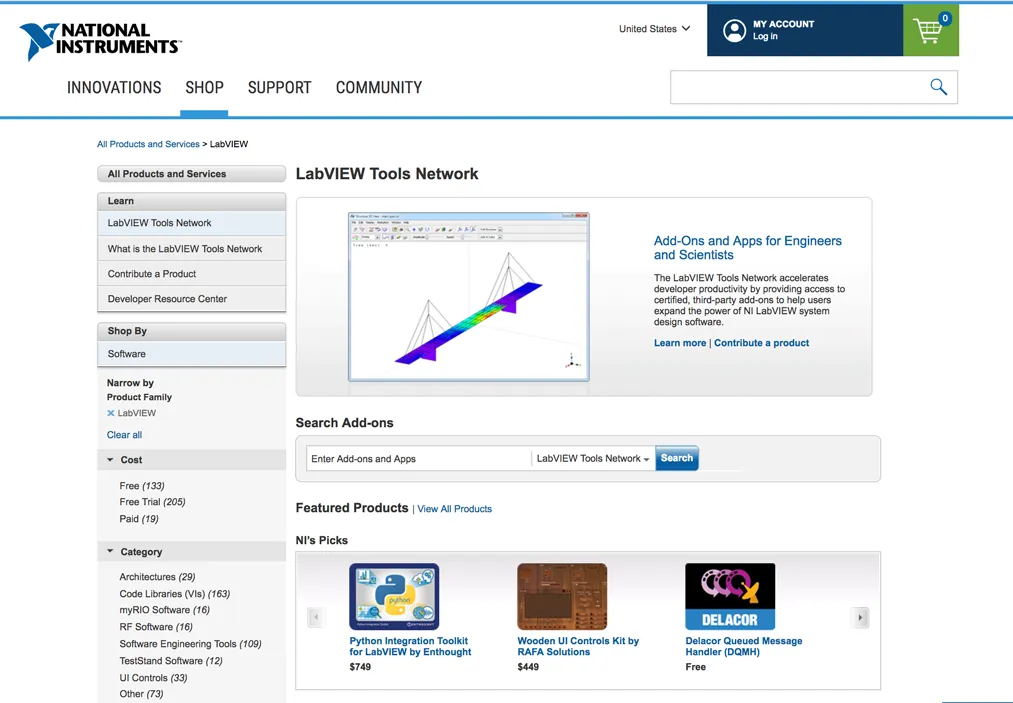Open Delacor DQMH product image

(730, 596)
